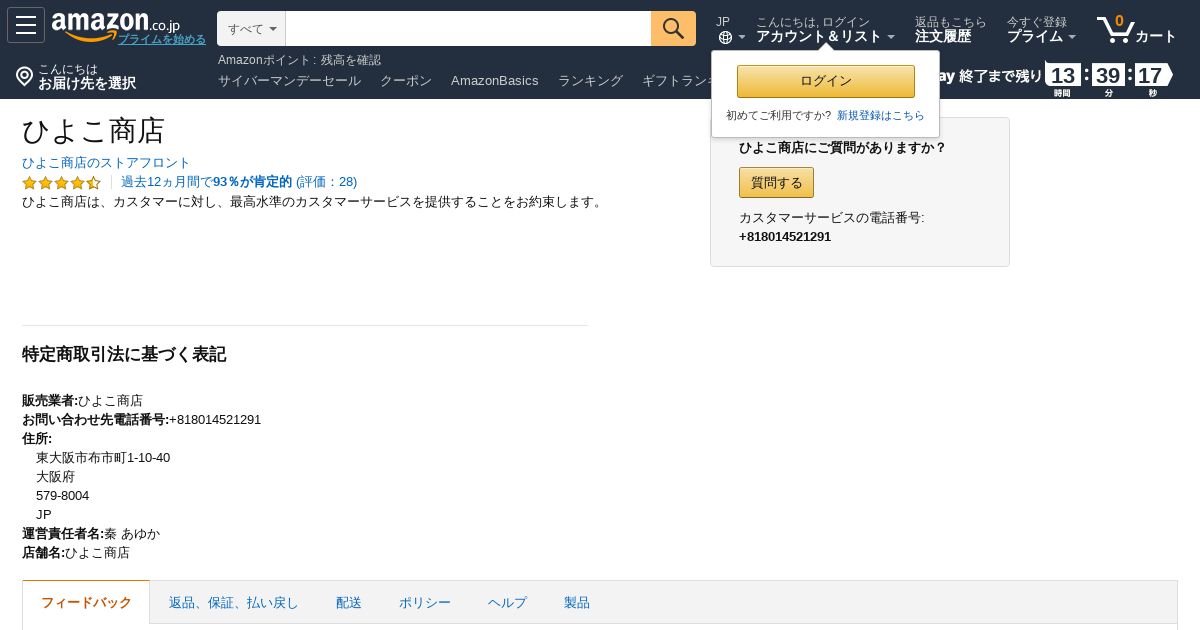Open ランキング nav item
This screenshot has width=1200, height=630.
[590, 80]
